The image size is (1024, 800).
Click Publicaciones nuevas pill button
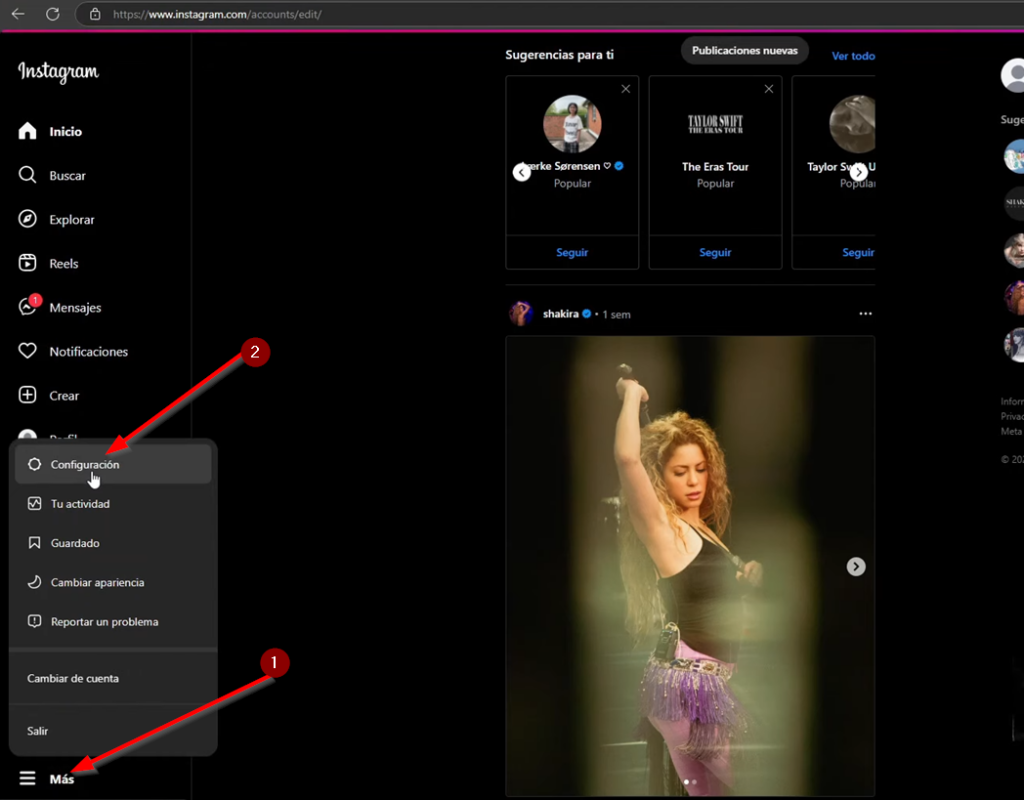click(x=744, y=50)
